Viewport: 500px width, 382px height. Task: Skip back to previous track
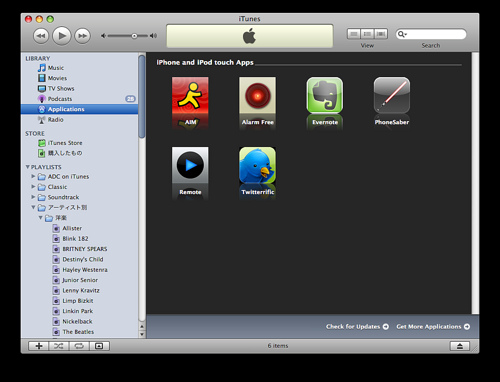pos(41,36)
